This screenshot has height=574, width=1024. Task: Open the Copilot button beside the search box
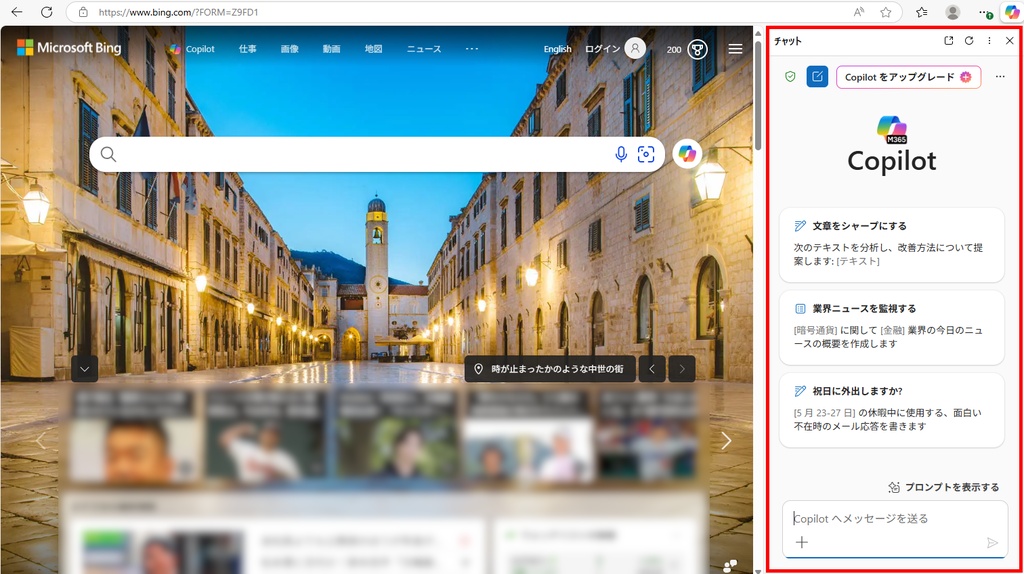coord(687,154)
